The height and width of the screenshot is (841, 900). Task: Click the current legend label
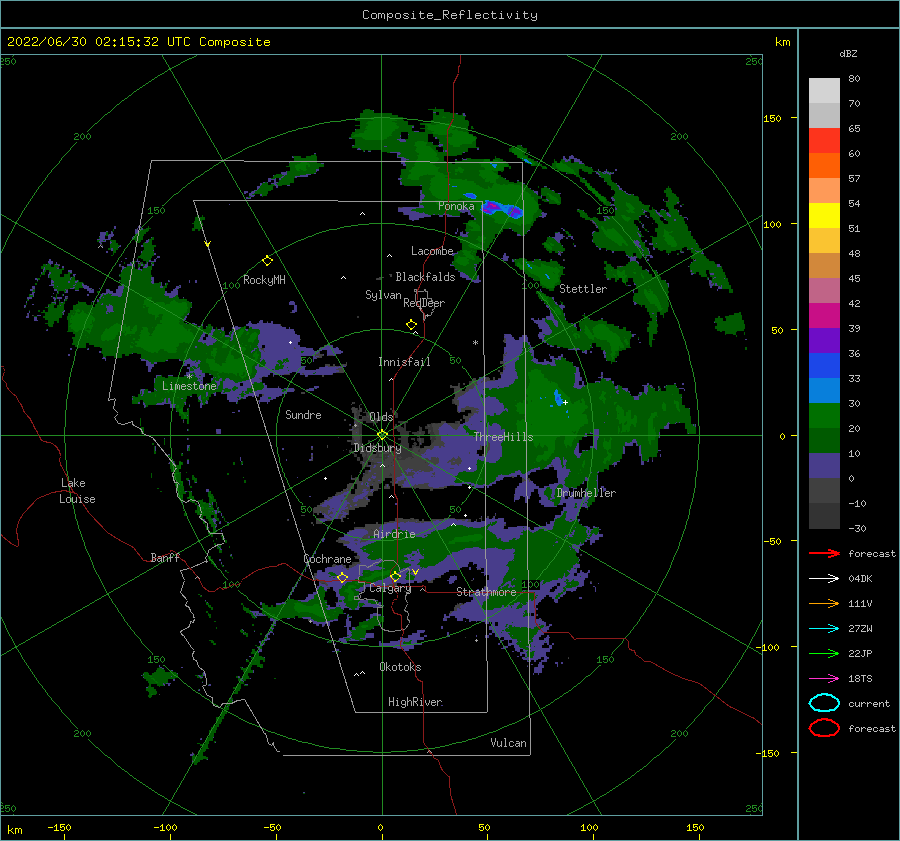[868, 703]
